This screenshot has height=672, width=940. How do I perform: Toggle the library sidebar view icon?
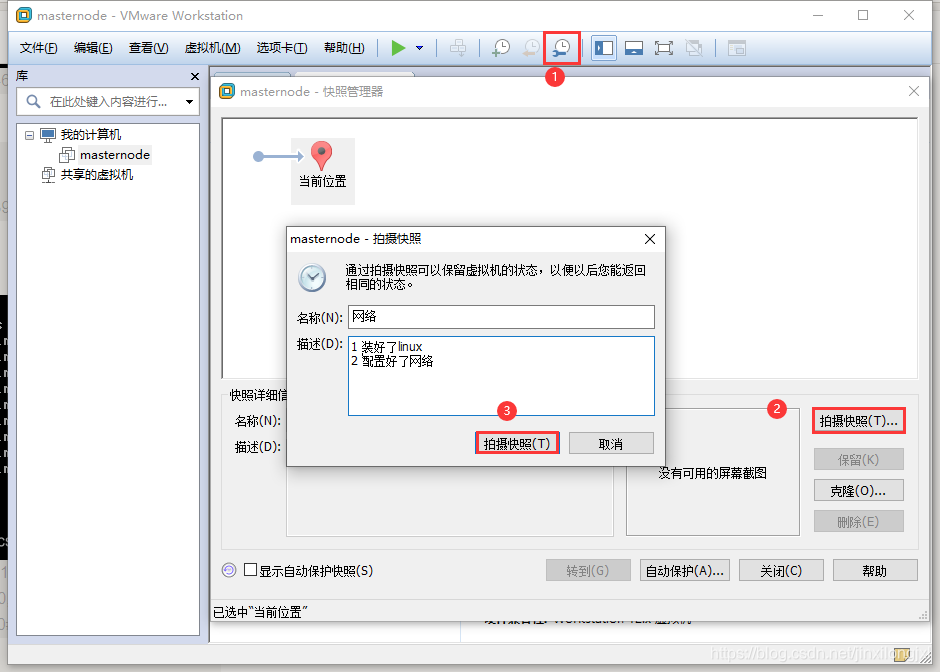tap(604, 48)
